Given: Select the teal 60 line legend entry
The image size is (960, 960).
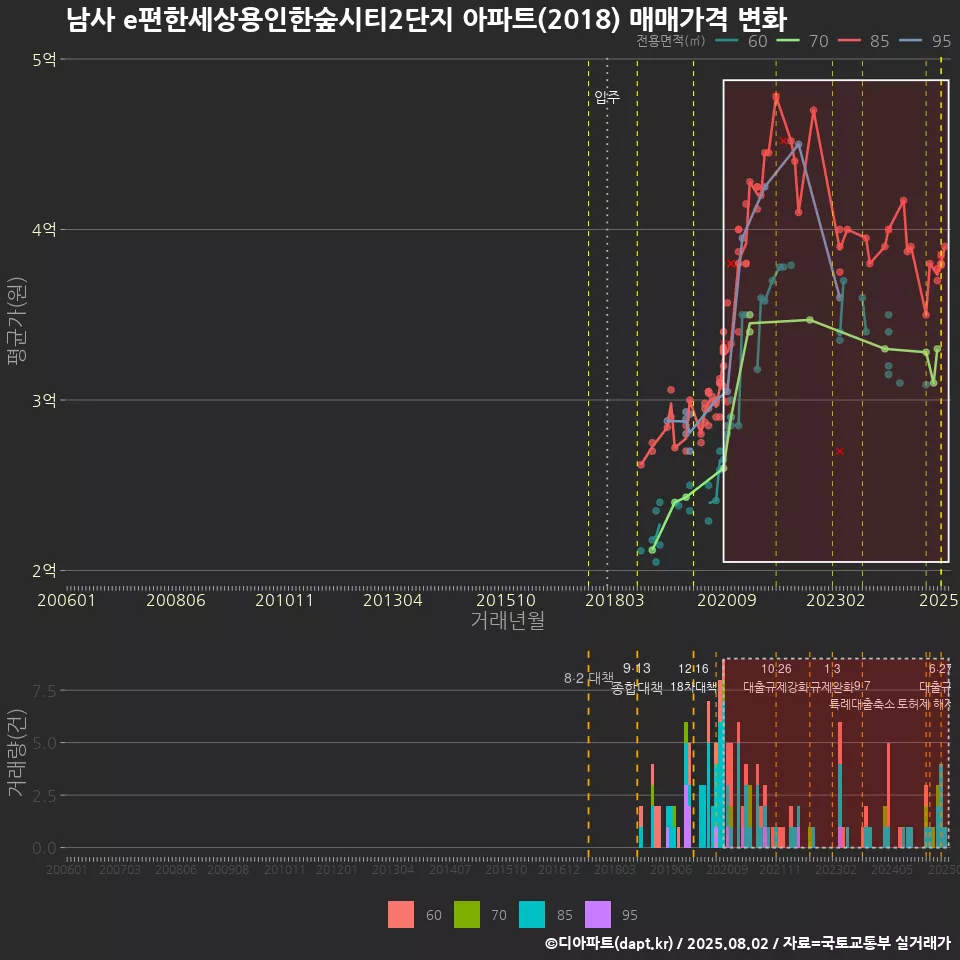Looking at the screenshot, I should 741,41.
